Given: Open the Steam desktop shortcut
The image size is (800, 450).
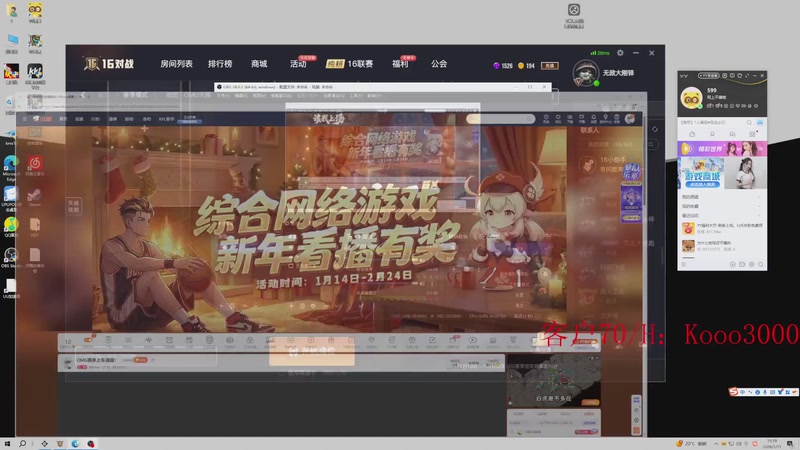Looking at the screenshot, I should tap(34, 197).
